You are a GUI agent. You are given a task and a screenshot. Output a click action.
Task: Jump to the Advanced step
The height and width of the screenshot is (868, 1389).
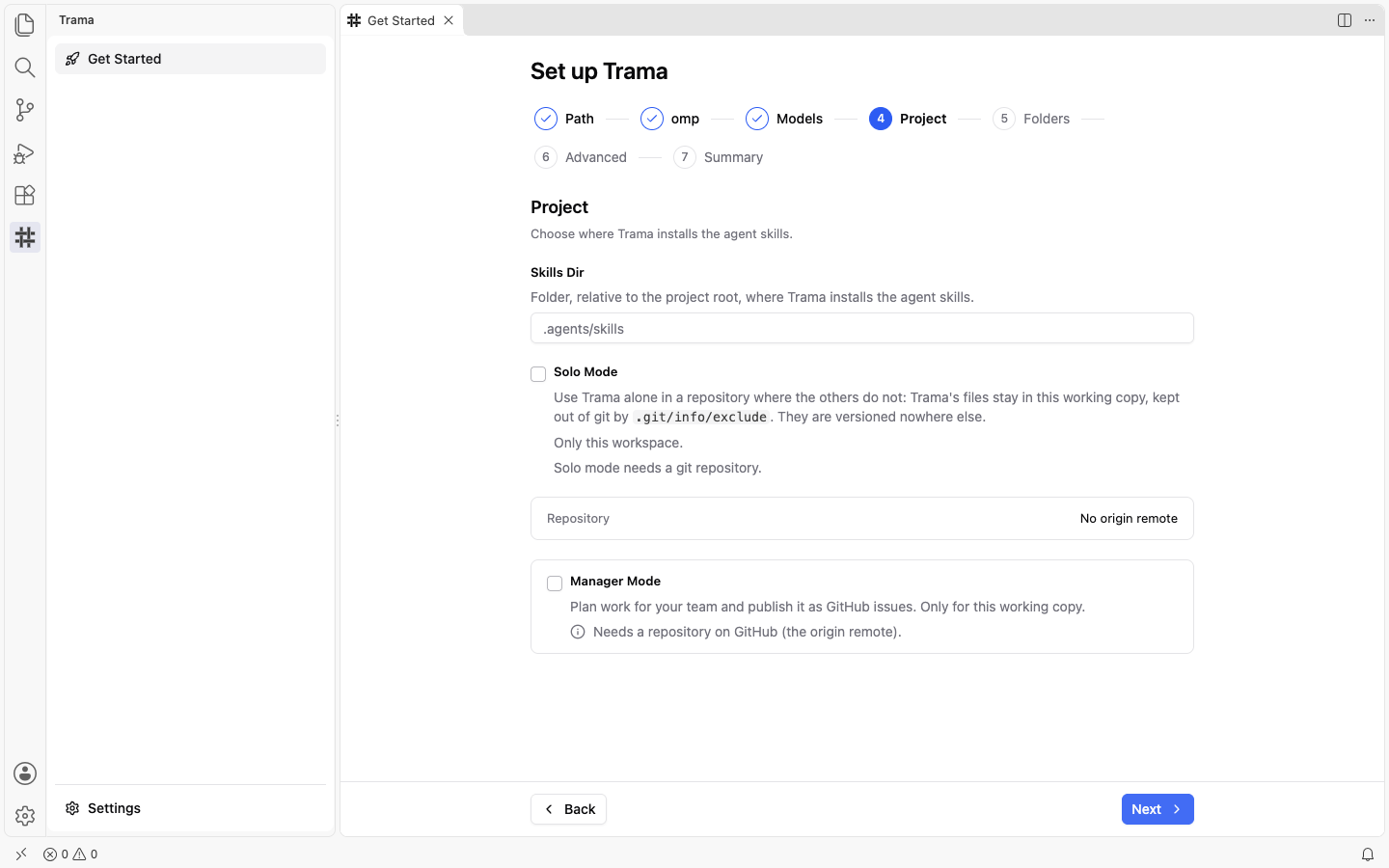581,157
